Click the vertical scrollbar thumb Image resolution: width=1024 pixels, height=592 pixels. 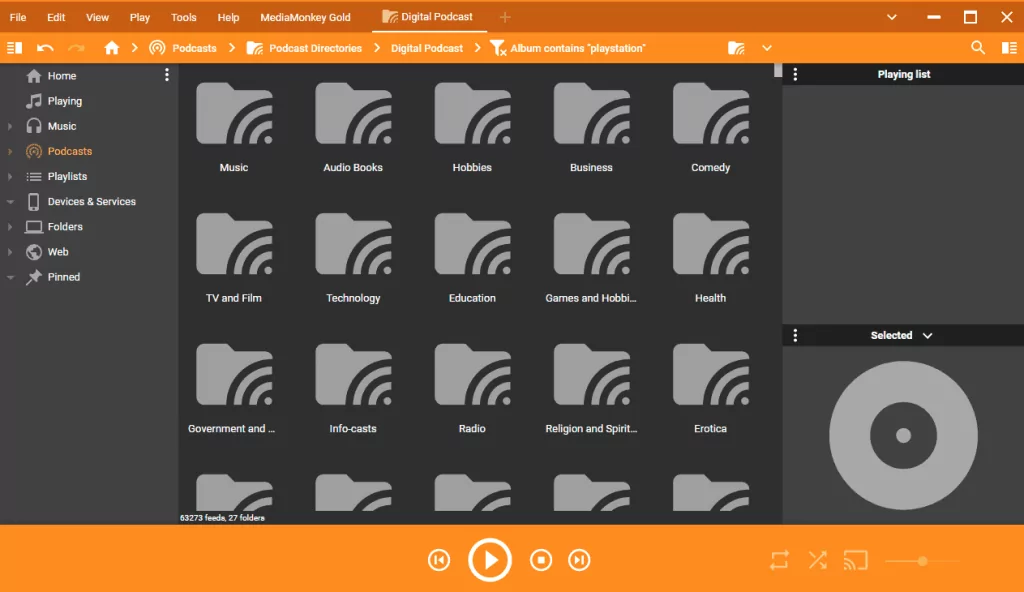[x=778, y=70]
